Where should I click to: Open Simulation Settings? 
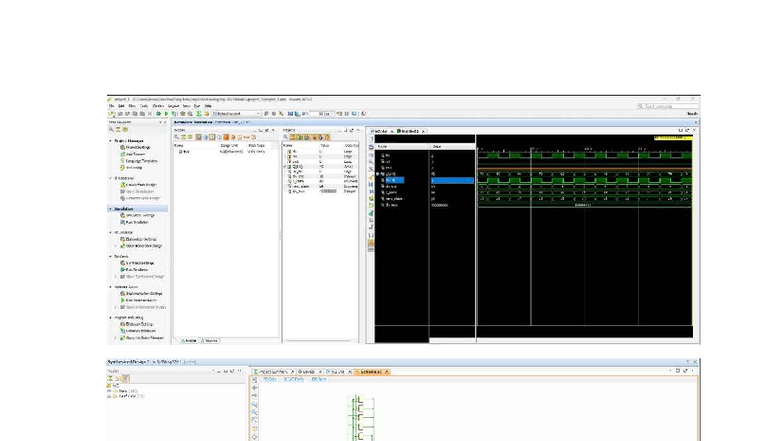click(138, 215)
